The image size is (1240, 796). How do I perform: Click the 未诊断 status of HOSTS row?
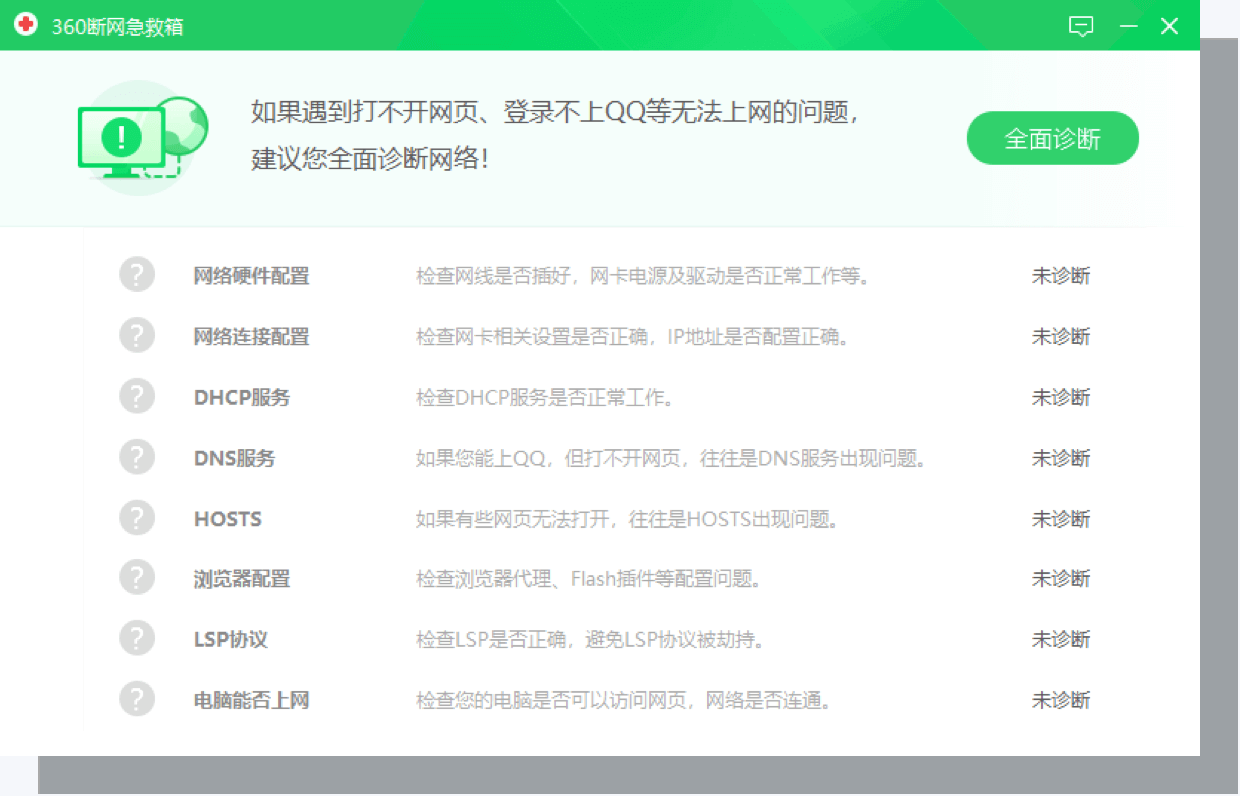pyautogui.click(x=1060, y=519)
